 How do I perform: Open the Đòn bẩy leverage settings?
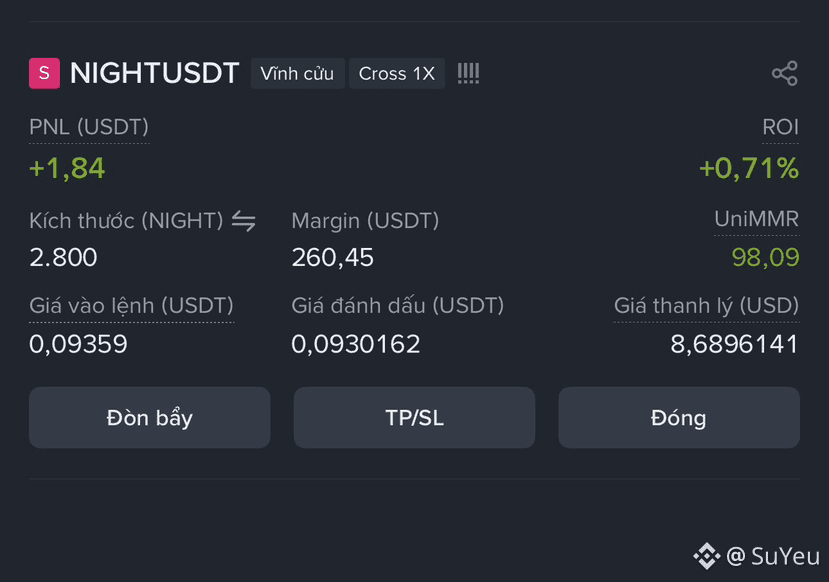tap(150, 418)
